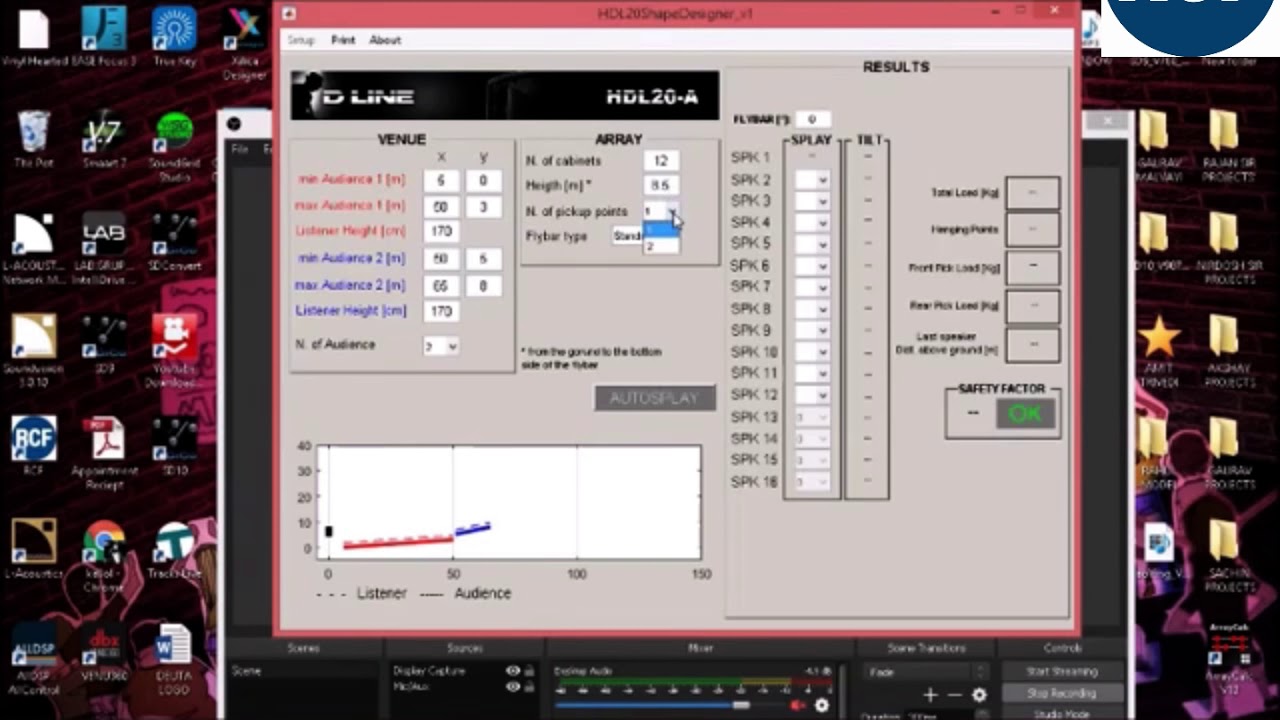The height and width of the screenshot is (720, 1280).
Task: Open OBS mixer Desktop Audio settings gear
Action: point(821,705)
